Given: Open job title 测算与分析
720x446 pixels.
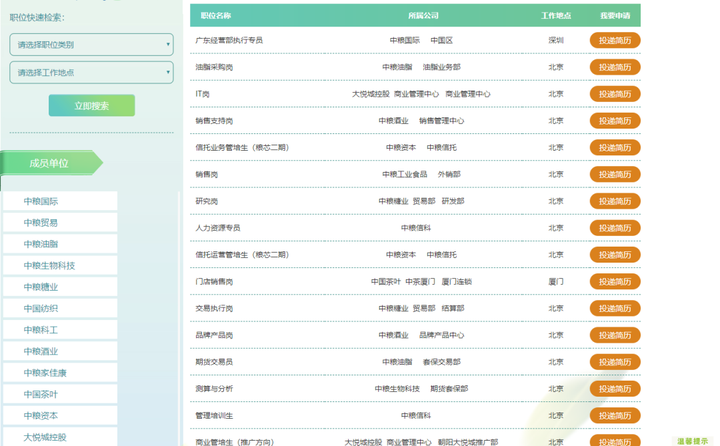Looking at the screenshot, I should tap(214, 389).
